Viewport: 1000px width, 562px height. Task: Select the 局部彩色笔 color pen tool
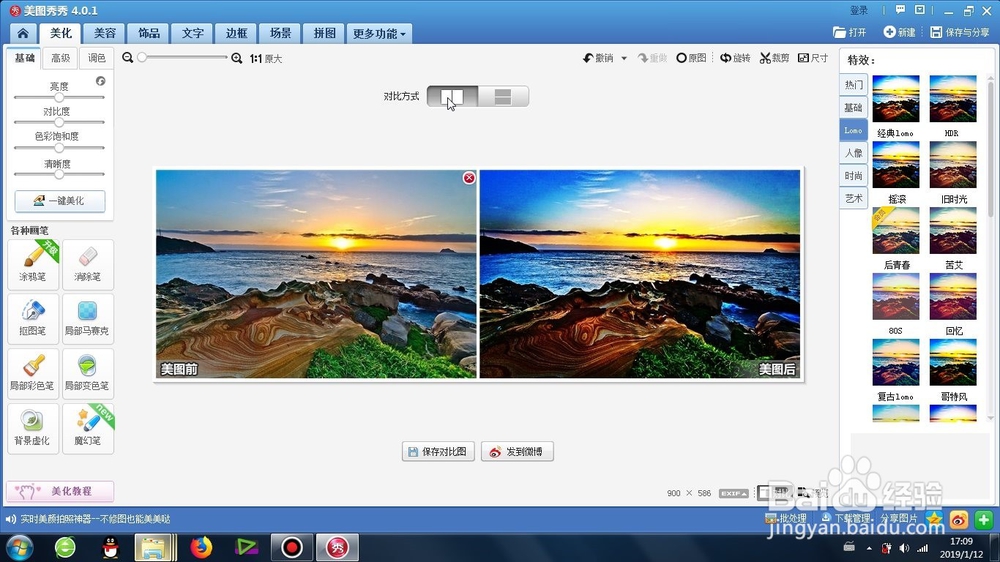tap(33, 373)
